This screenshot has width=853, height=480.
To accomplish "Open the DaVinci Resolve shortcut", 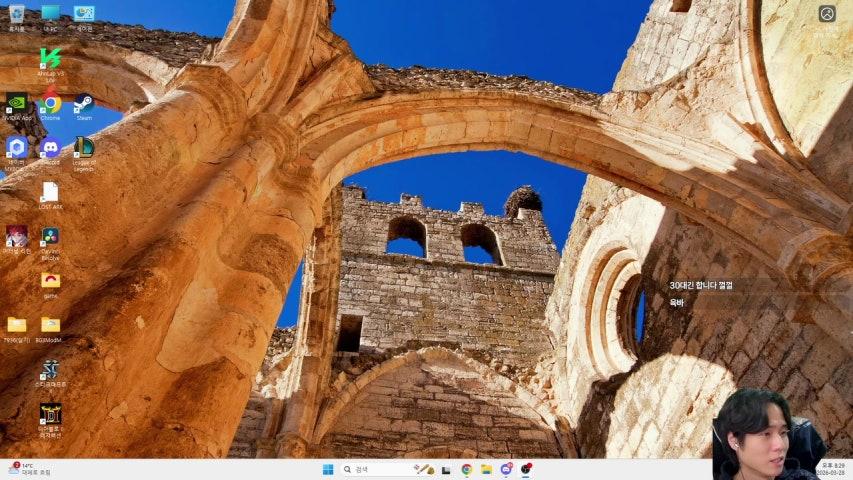I will [50, 237].
